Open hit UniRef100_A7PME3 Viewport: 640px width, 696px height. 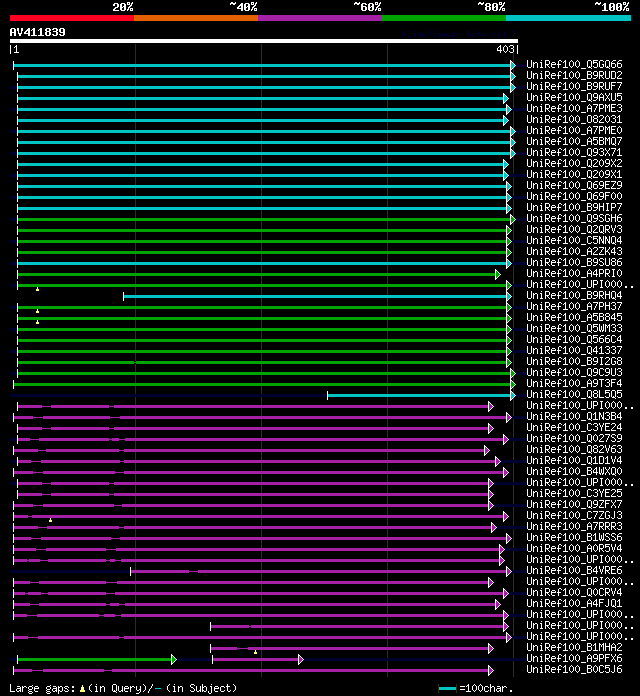[574, 108]
